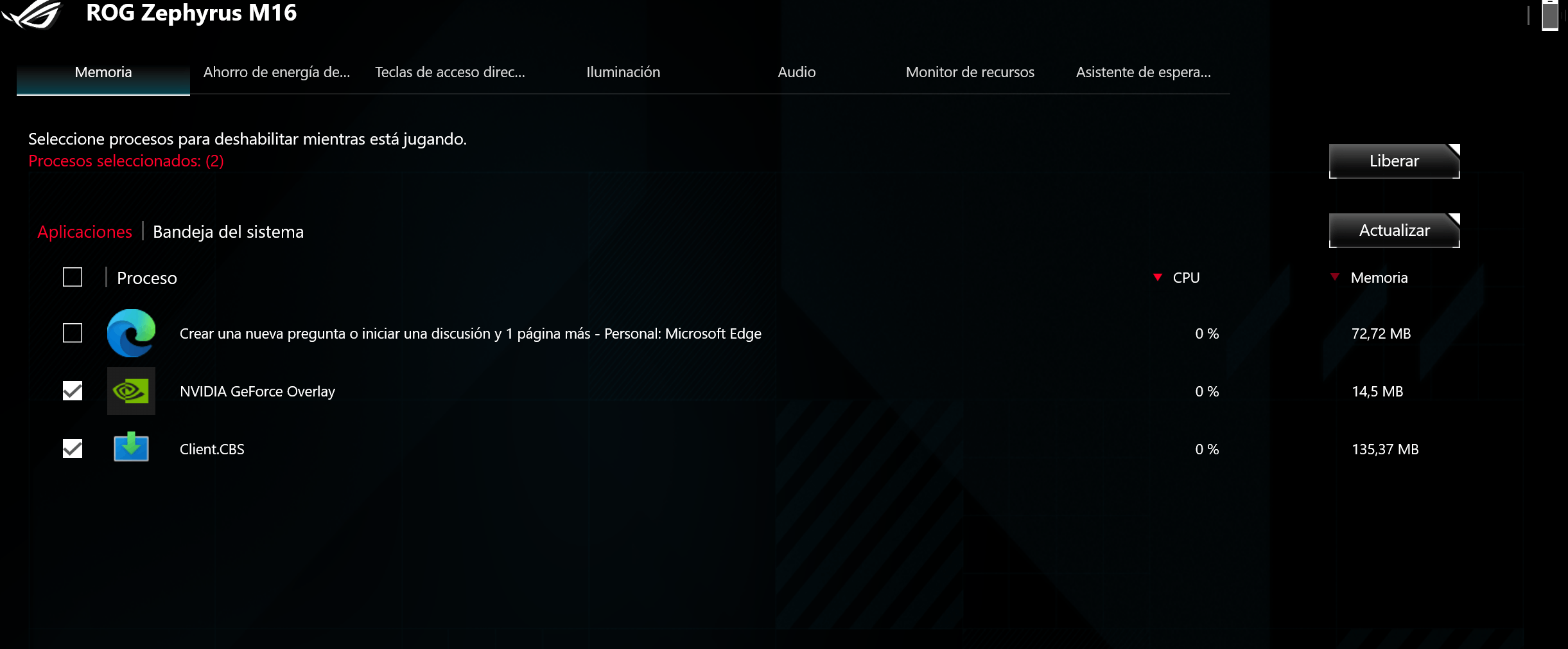The image size is (1568, 649).
Task: Open Teclas de acceso directo tab
Action: [x=450, y=73]
